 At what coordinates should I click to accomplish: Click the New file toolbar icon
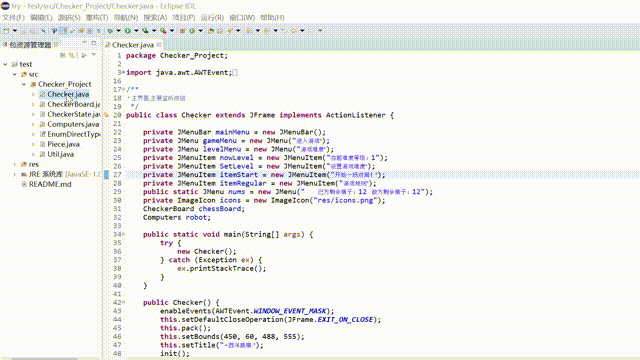(x=6, y=31)
